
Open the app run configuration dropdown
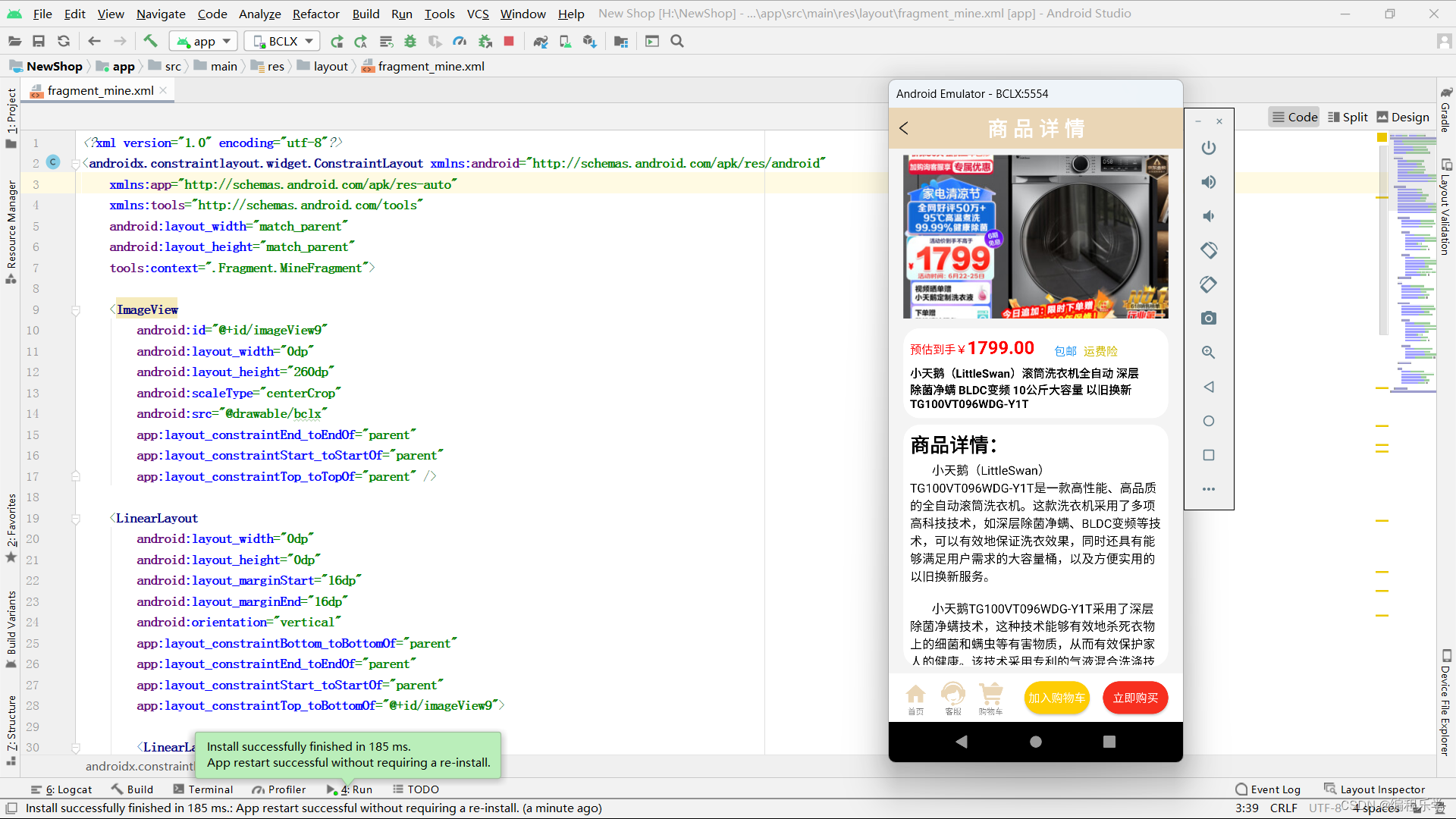tap(203, 41)
